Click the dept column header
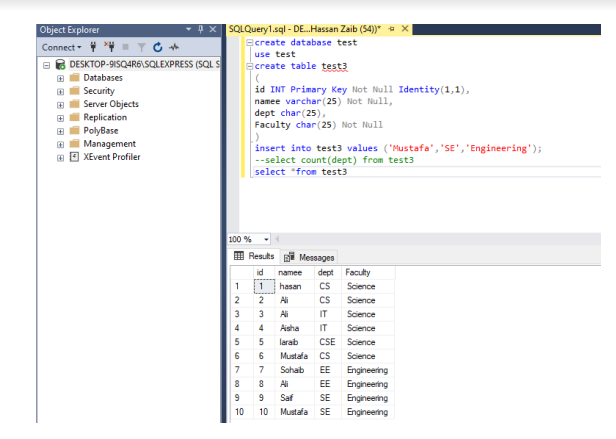The height and width of the screenshot is (439, 616). tap(328, 272)
